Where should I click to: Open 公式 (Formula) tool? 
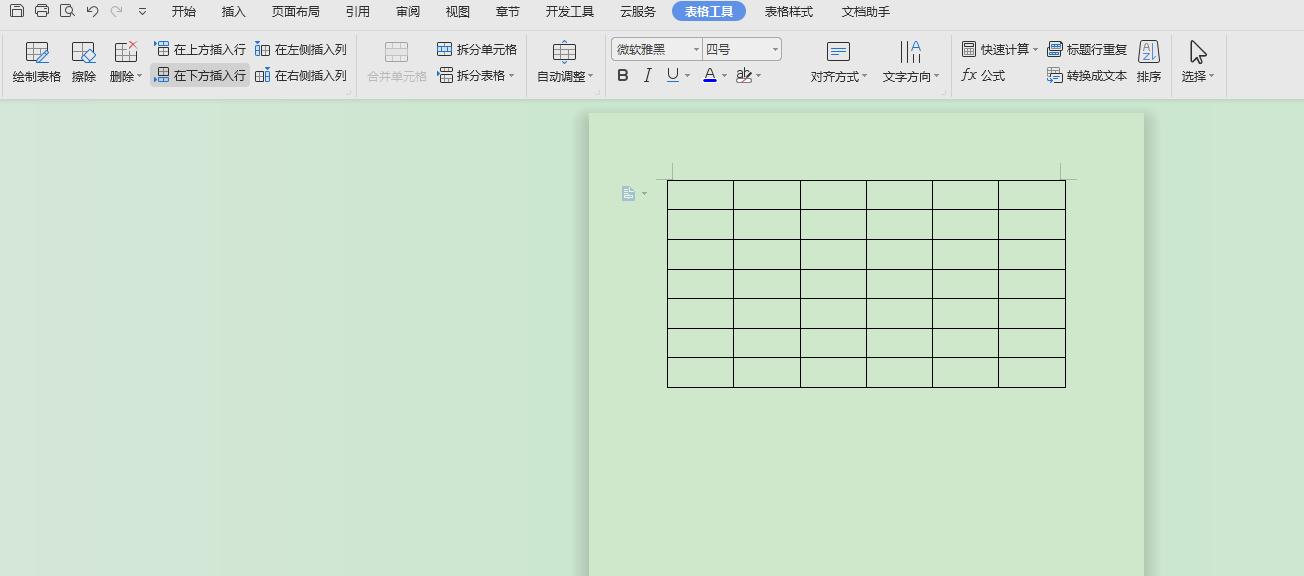click(983, 75)
